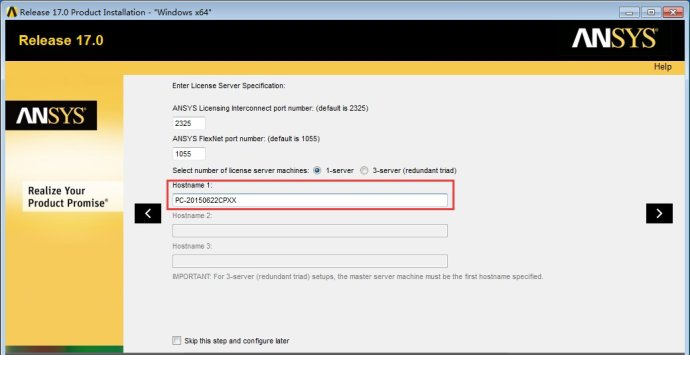Click the Realize Your Product Promise text
Viewport: 690px width, 369px height.
pos(68,197)
